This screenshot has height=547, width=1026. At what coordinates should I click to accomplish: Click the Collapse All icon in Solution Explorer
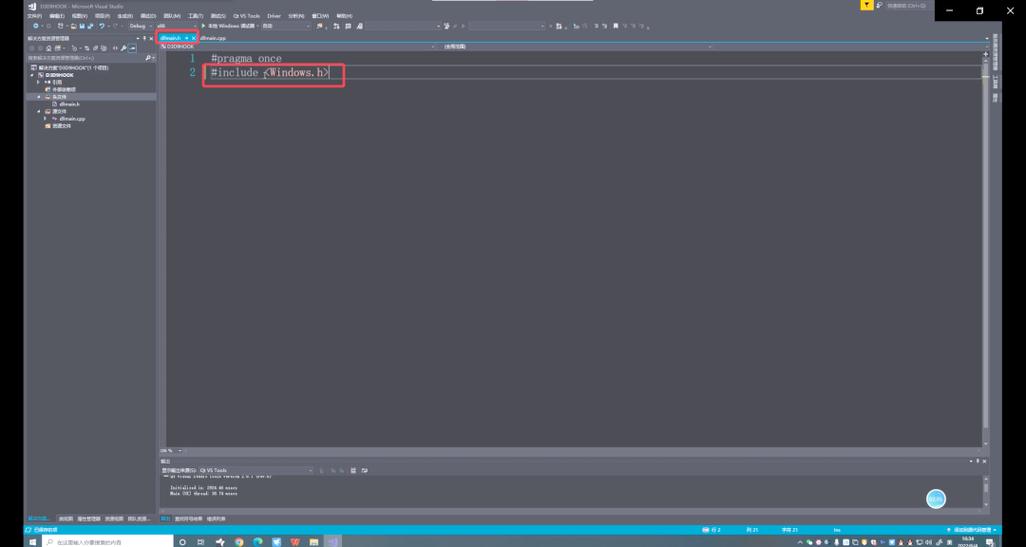tap(96, 48)
